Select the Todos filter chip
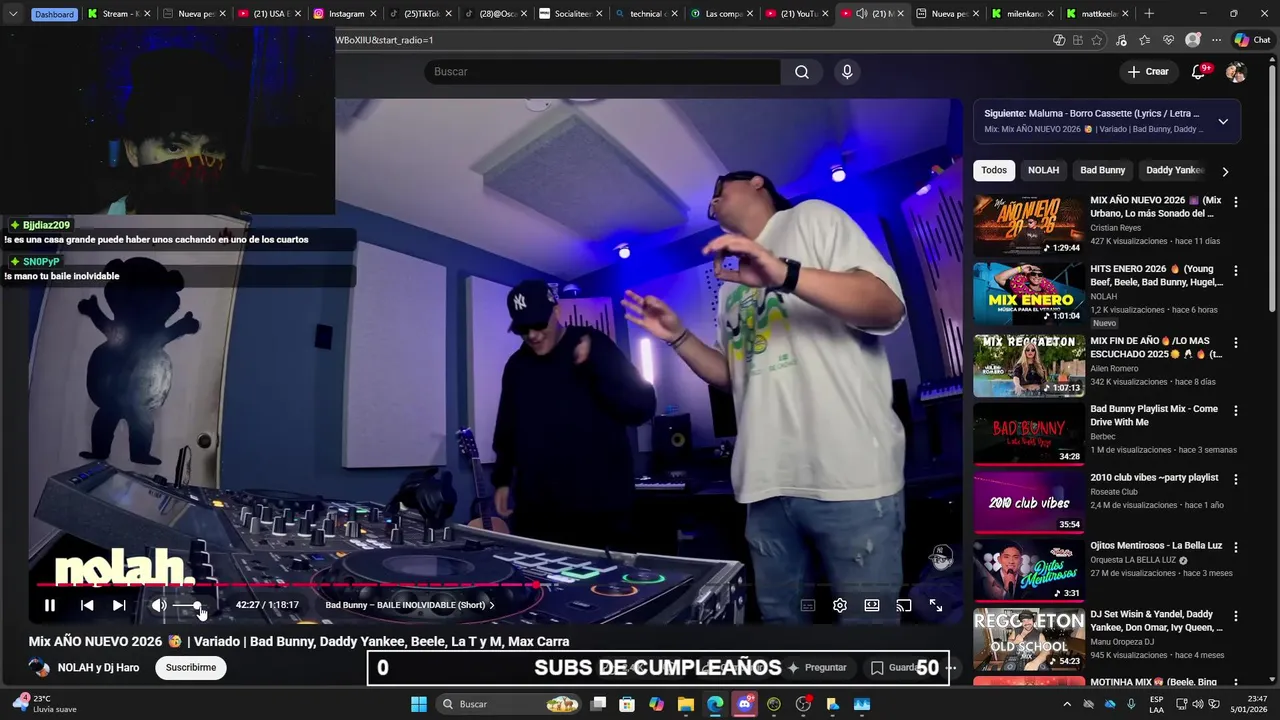Image resolution: width=1280 pixels, height=720 pixels. coord(994,170)
